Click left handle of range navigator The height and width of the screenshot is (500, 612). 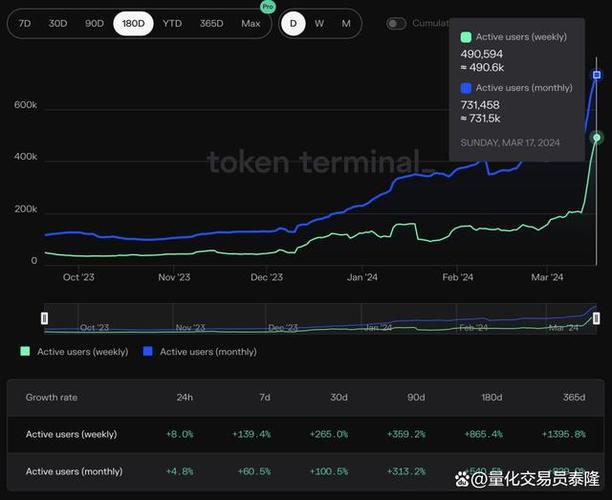coord(44,318)
